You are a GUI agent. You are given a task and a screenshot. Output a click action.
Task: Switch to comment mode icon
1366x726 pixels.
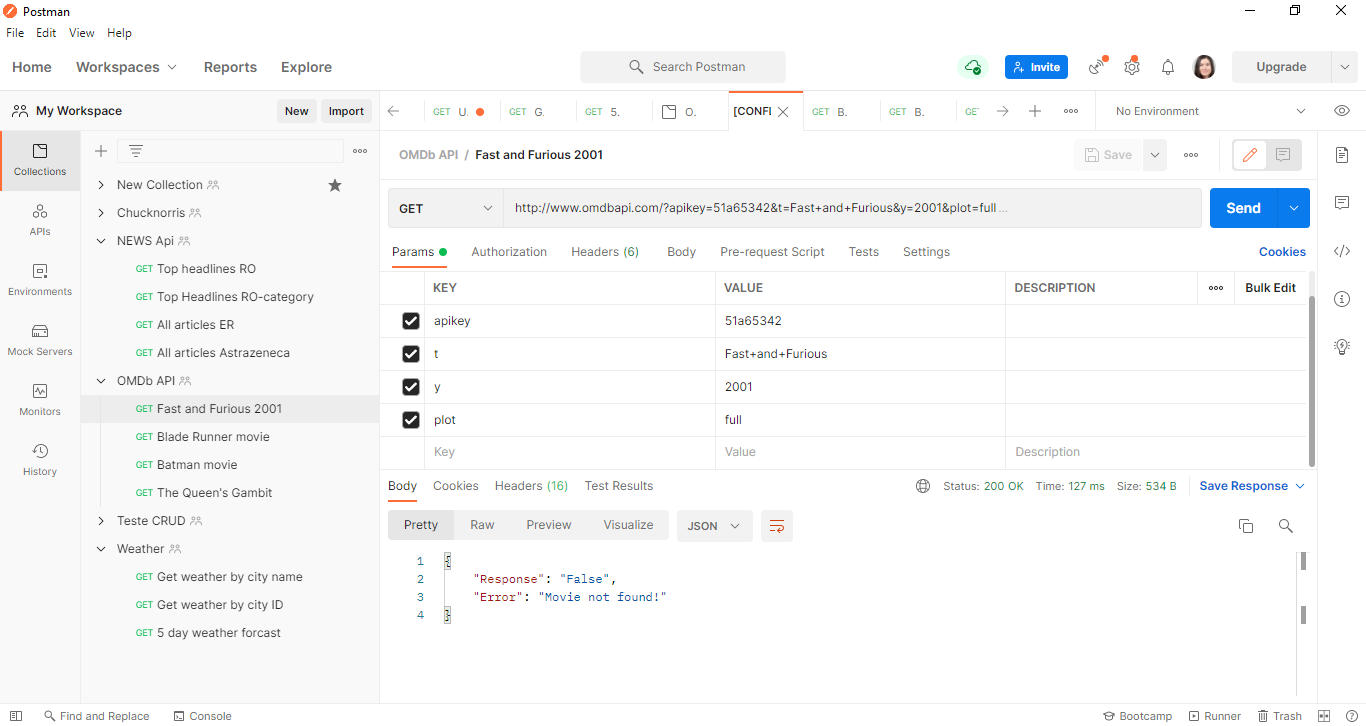click(x=1283, y=155)
